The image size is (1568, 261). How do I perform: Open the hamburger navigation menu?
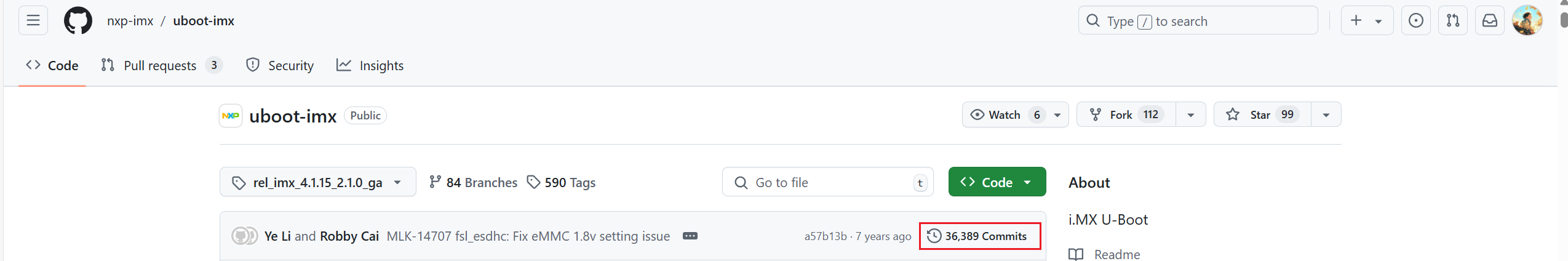tap(33, 21)
